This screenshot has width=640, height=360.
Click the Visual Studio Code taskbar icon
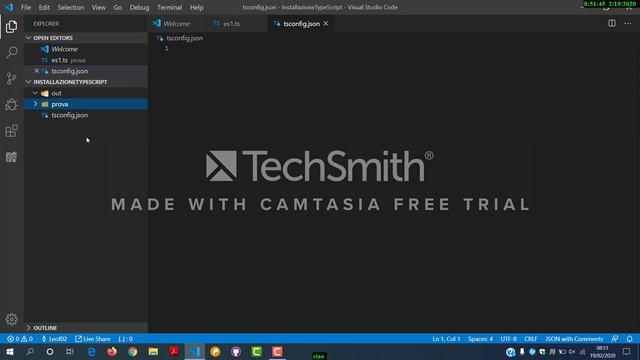[194, 351]
